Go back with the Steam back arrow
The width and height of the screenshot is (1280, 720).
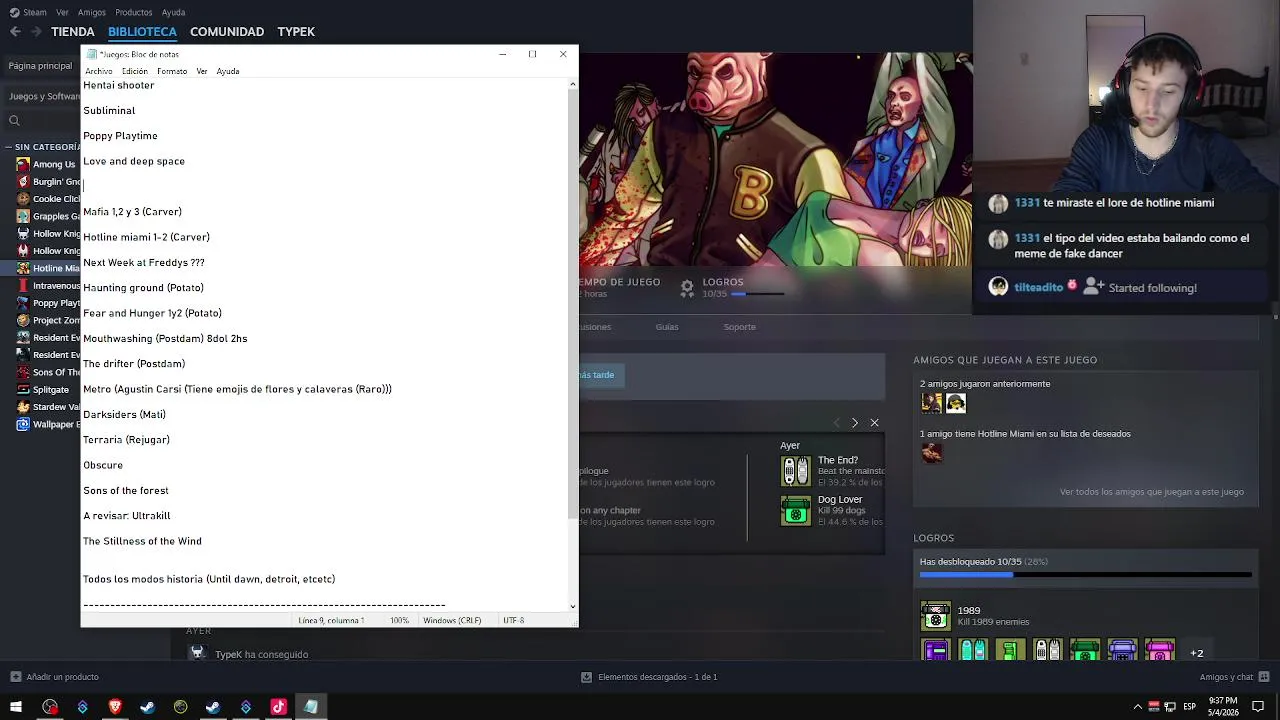(15, 32)
